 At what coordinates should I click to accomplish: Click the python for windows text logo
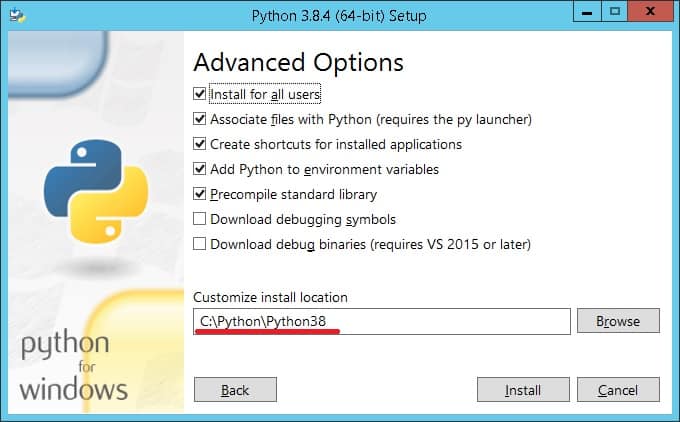[73, 365]
